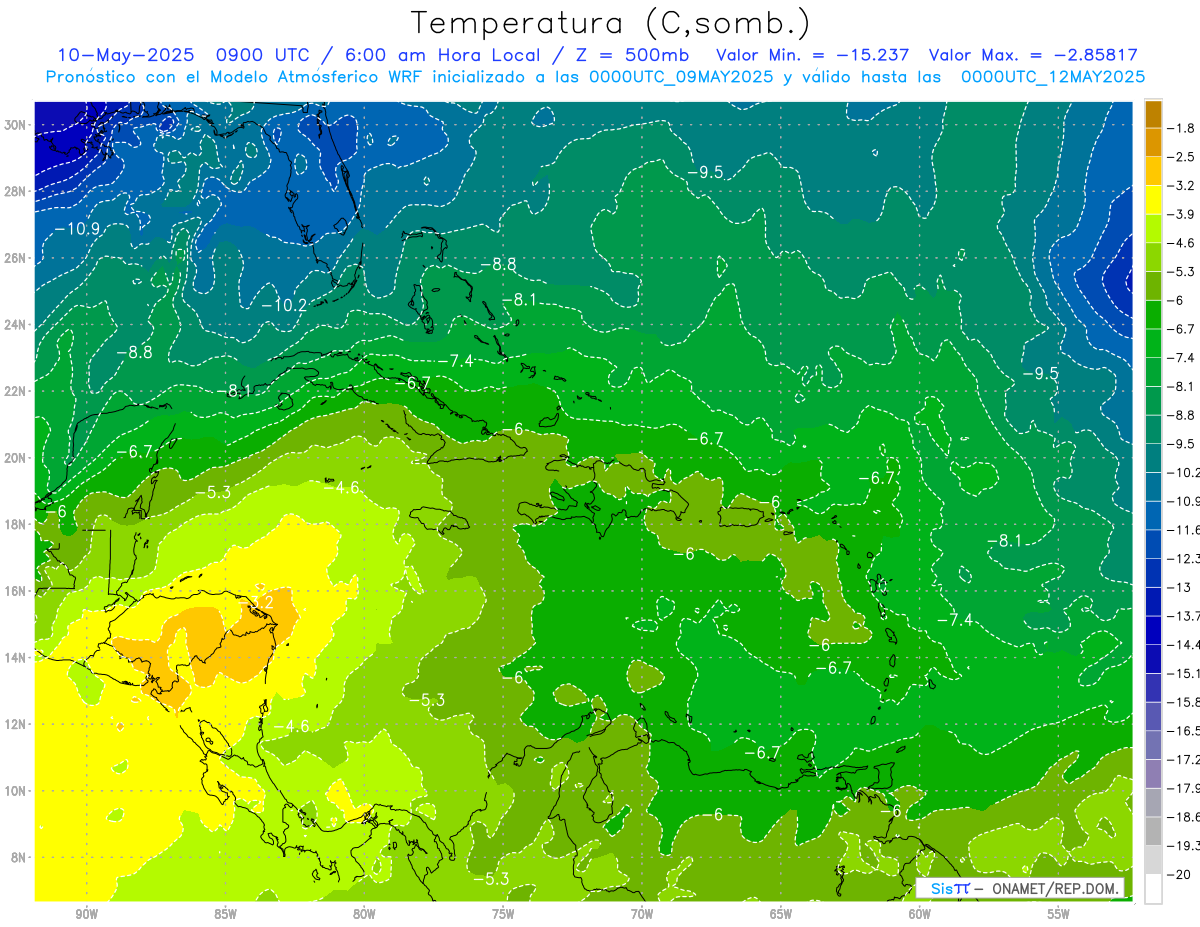Click the "-20" color bar label
The image size is (1200, 927).
tap(1180, 875)
